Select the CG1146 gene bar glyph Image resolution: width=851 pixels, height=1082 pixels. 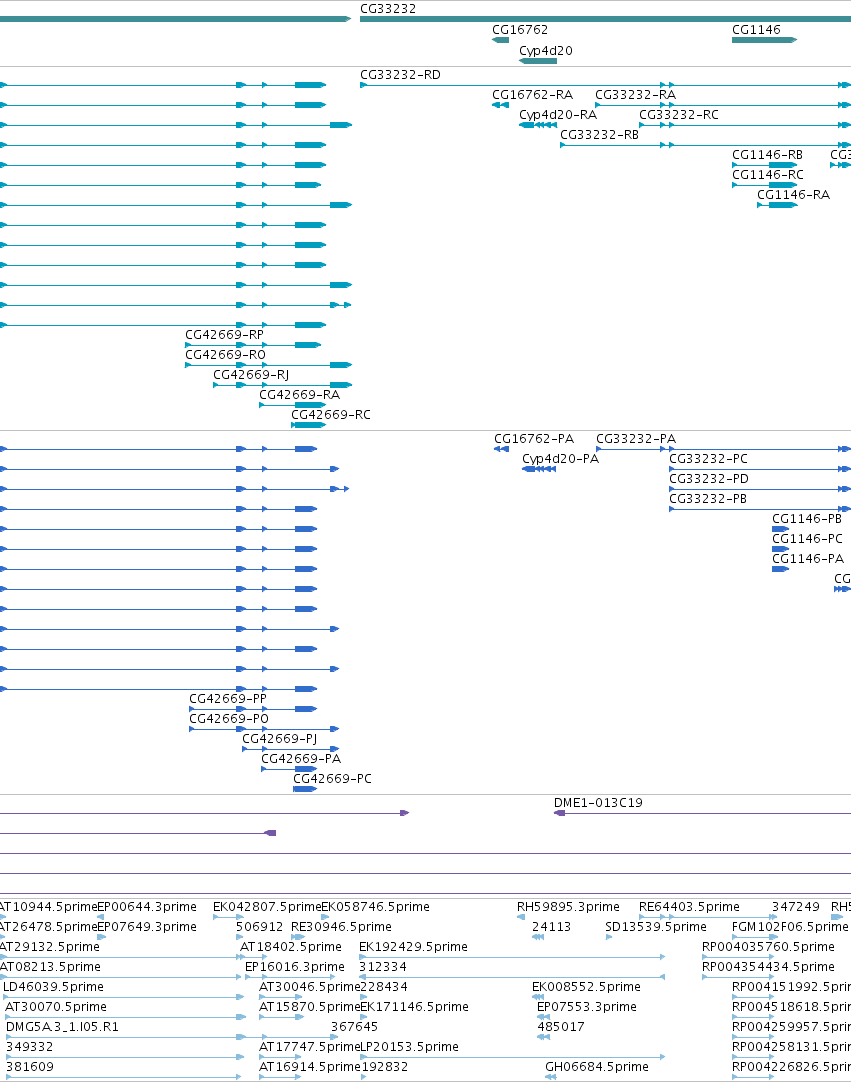(764, 40)
